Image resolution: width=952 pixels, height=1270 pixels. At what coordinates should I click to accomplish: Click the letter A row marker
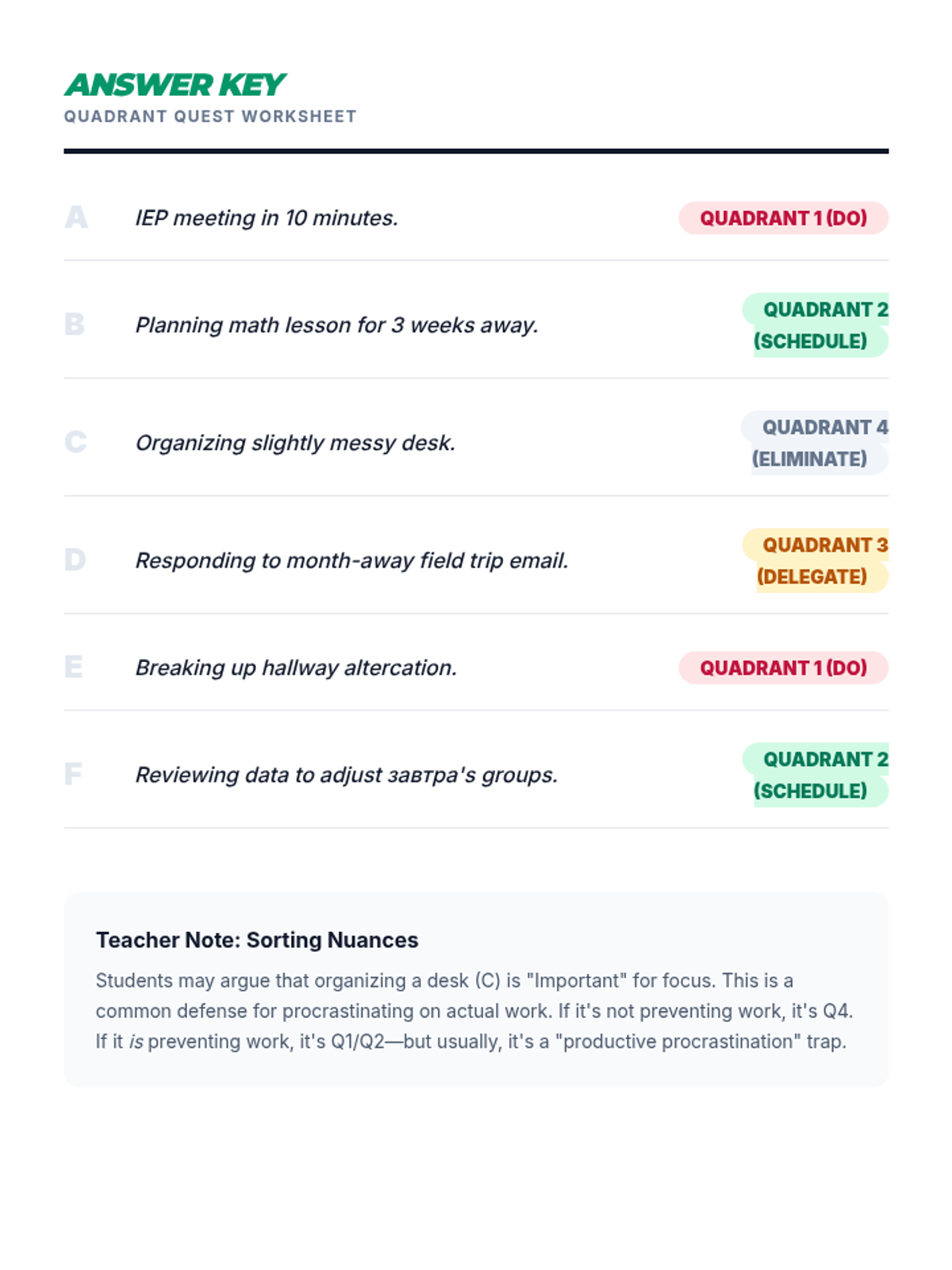tap(76, 217)
